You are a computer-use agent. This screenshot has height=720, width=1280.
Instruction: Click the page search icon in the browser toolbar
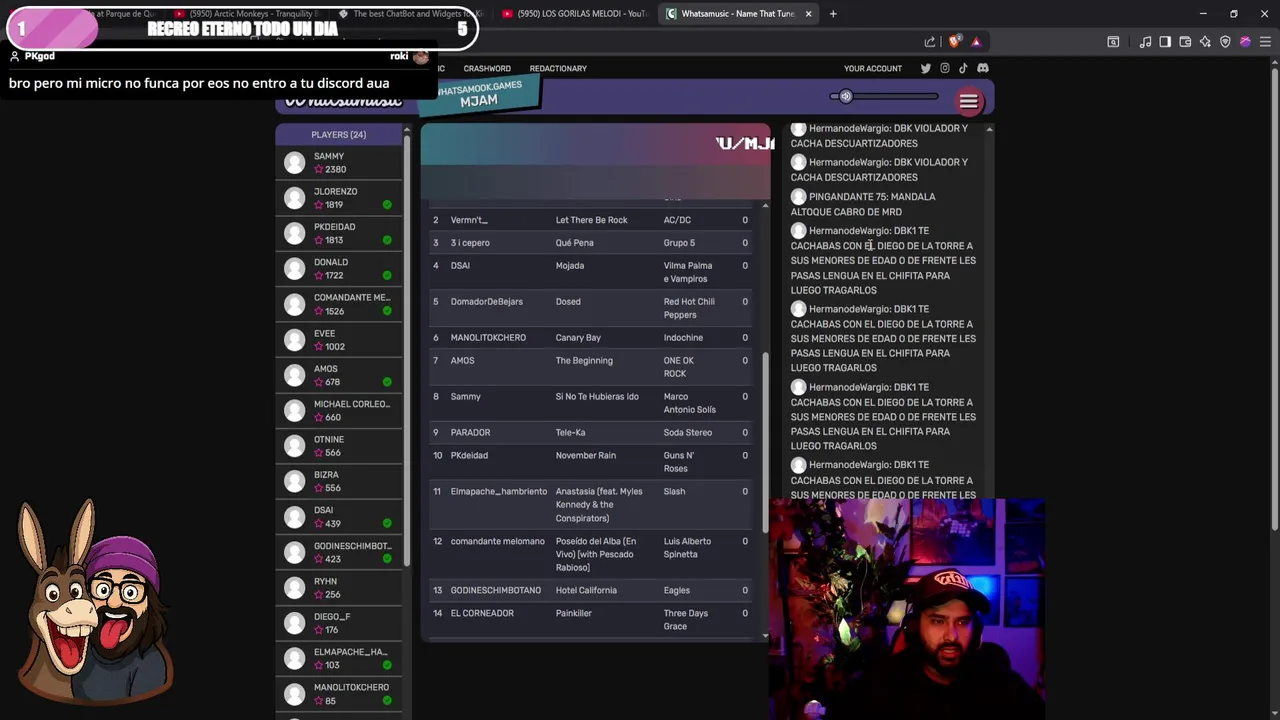[x=1113, y=42]
